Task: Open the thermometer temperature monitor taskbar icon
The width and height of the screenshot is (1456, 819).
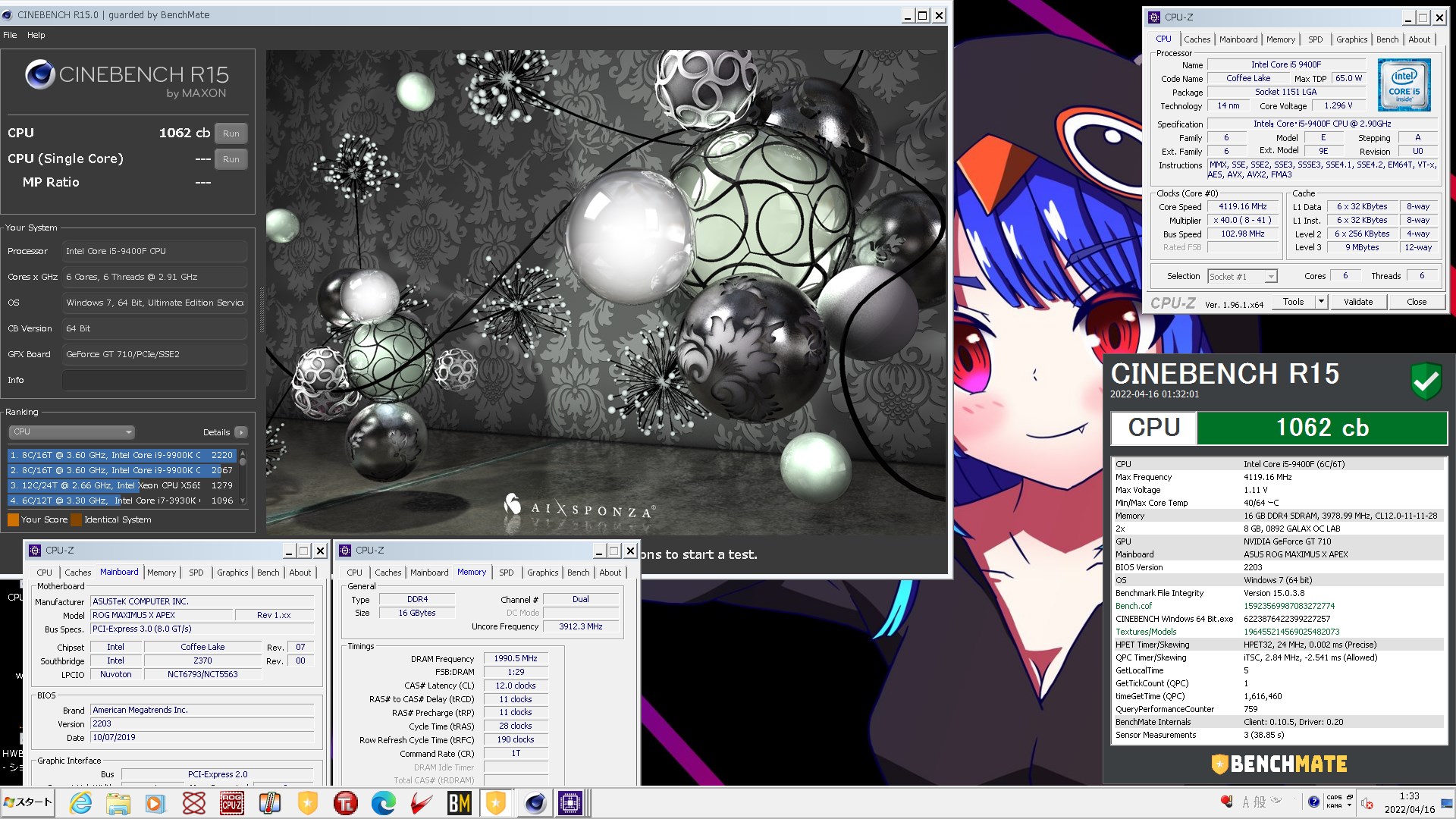Action: coord(270,803)
